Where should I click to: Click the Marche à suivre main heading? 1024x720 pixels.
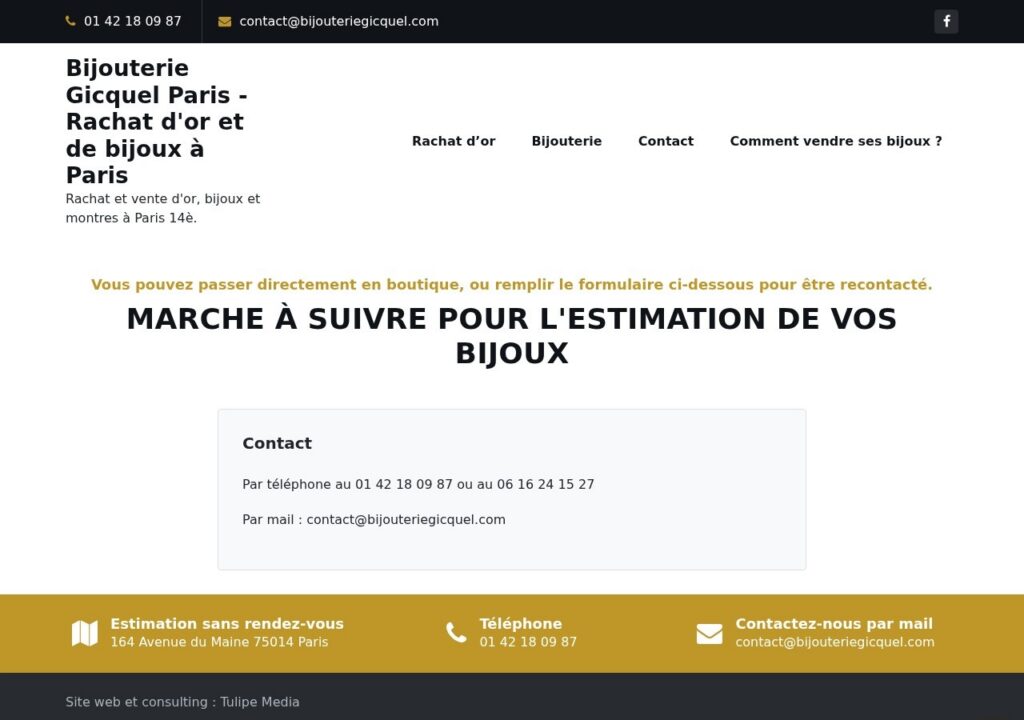click(x=512, y=336)
